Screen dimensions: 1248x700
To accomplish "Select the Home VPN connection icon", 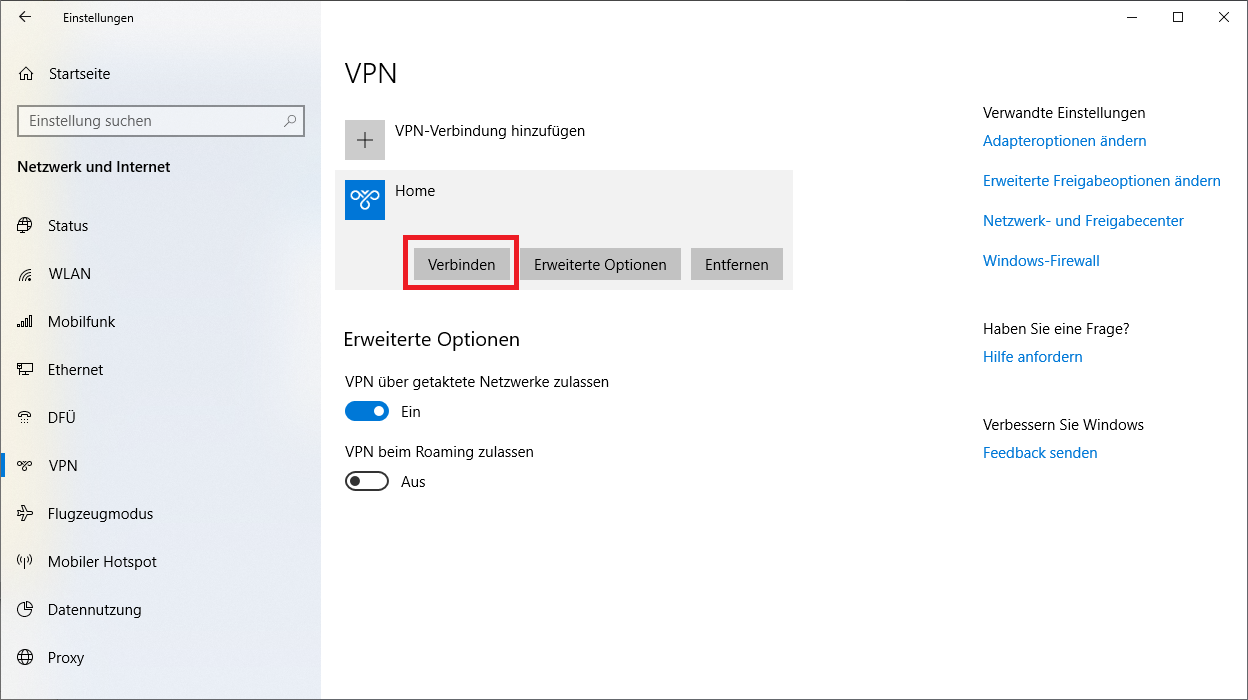I will 365,200.
